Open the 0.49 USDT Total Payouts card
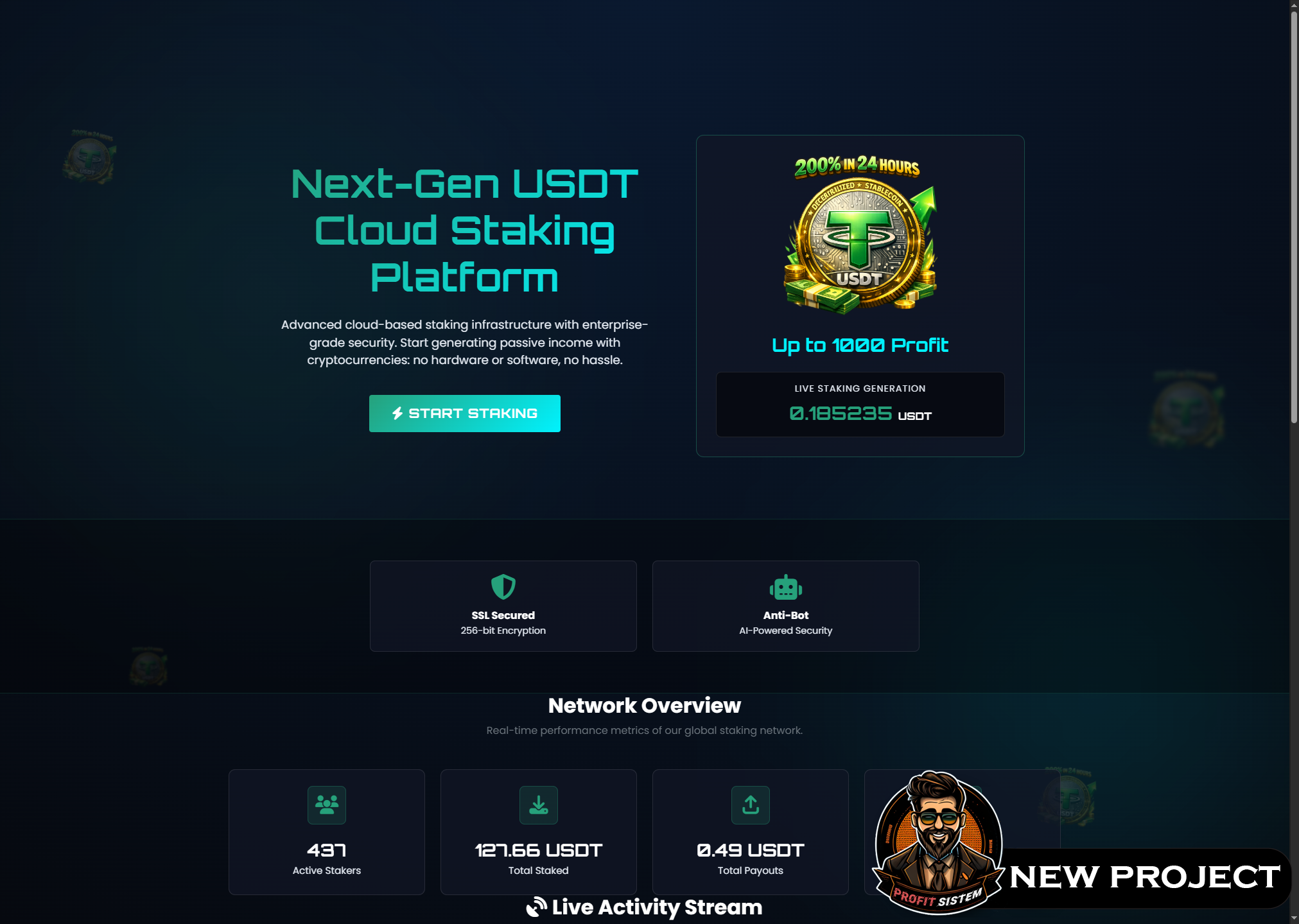Screen dimensions: 1299x924 coord(750,832)
